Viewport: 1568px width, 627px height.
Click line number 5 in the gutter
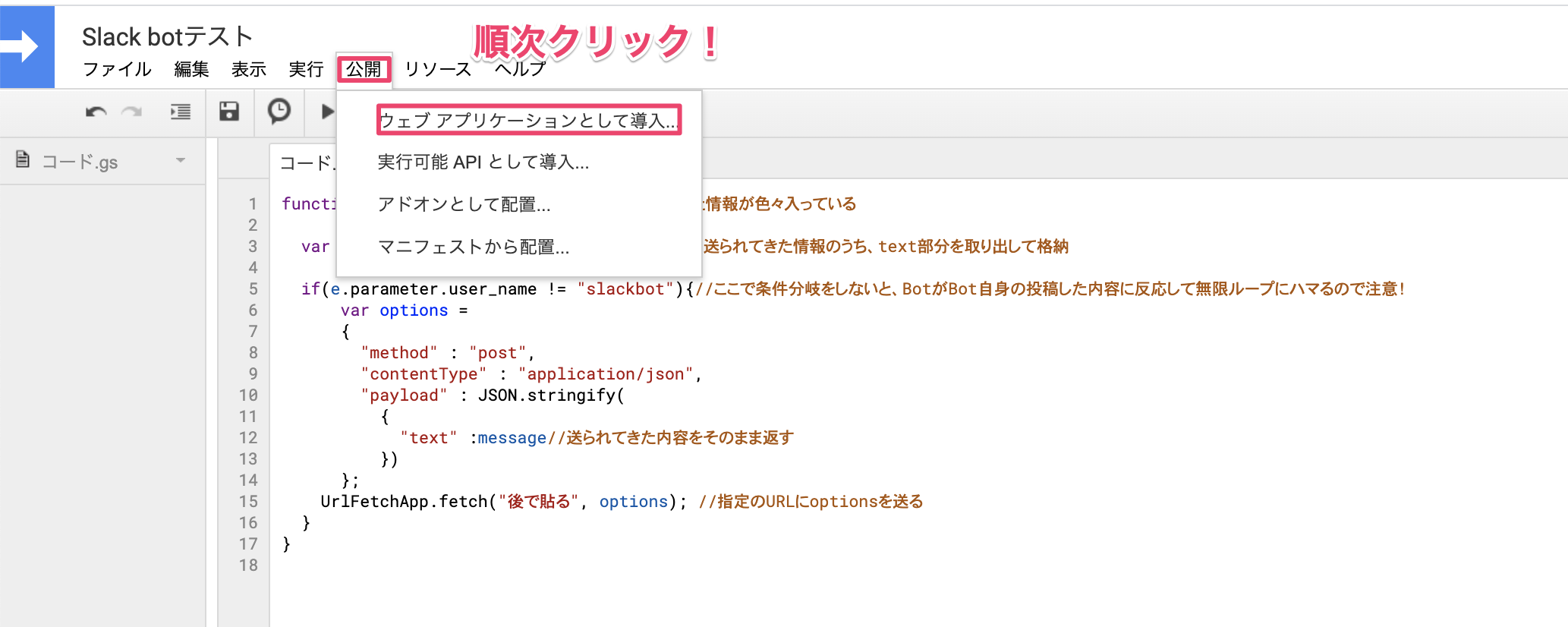point(253,289)
